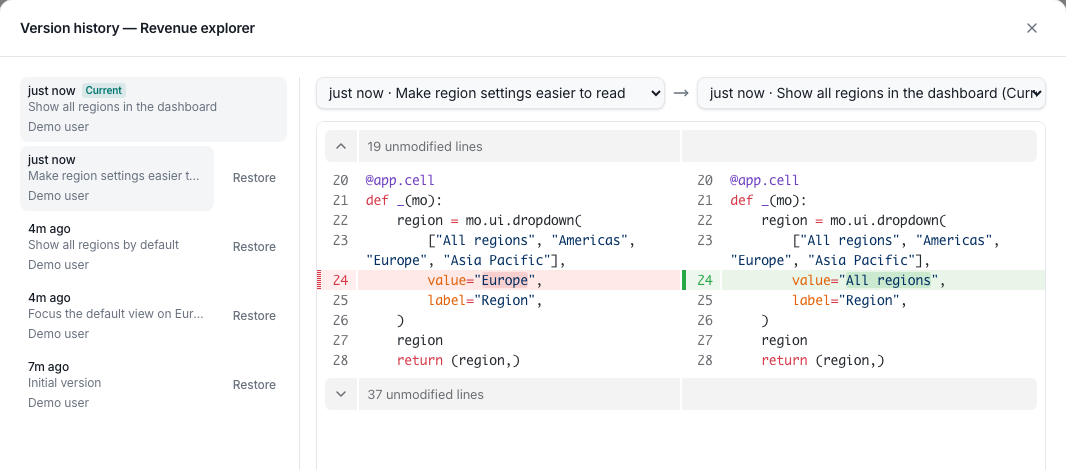This screenshot has height=470, width=1066.
Task: Close the Version history dialog
Action: click(x=1031, y=28)
